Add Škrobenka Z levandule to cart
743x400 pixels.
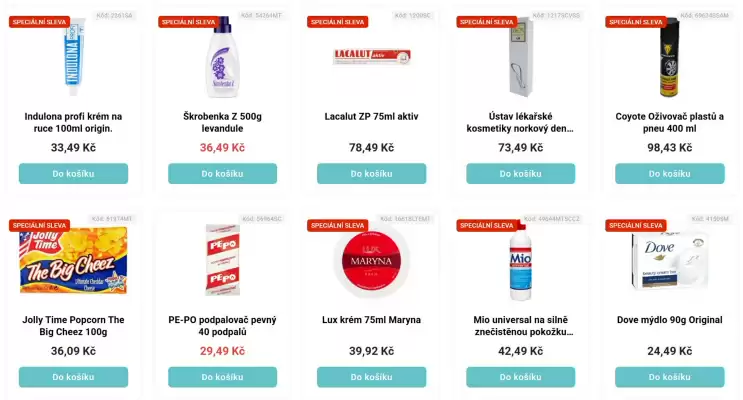tap(222, 173)
